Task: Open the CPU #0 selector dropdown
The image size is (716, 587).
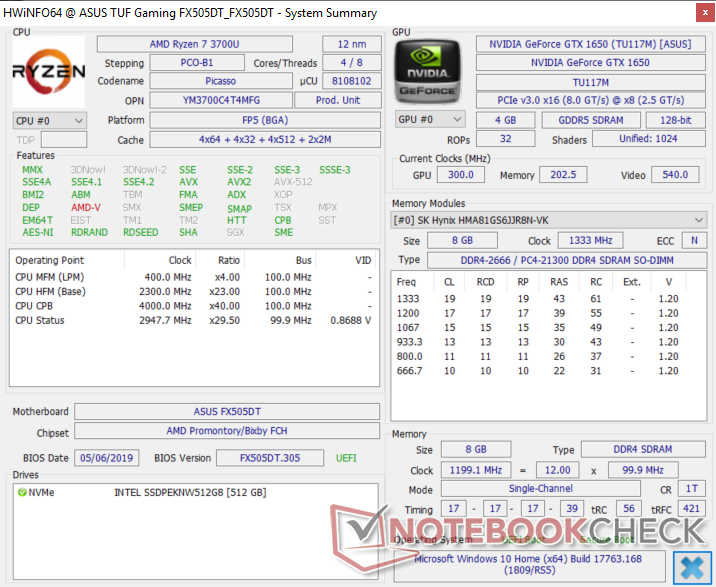Action: [x=49, y=121]
